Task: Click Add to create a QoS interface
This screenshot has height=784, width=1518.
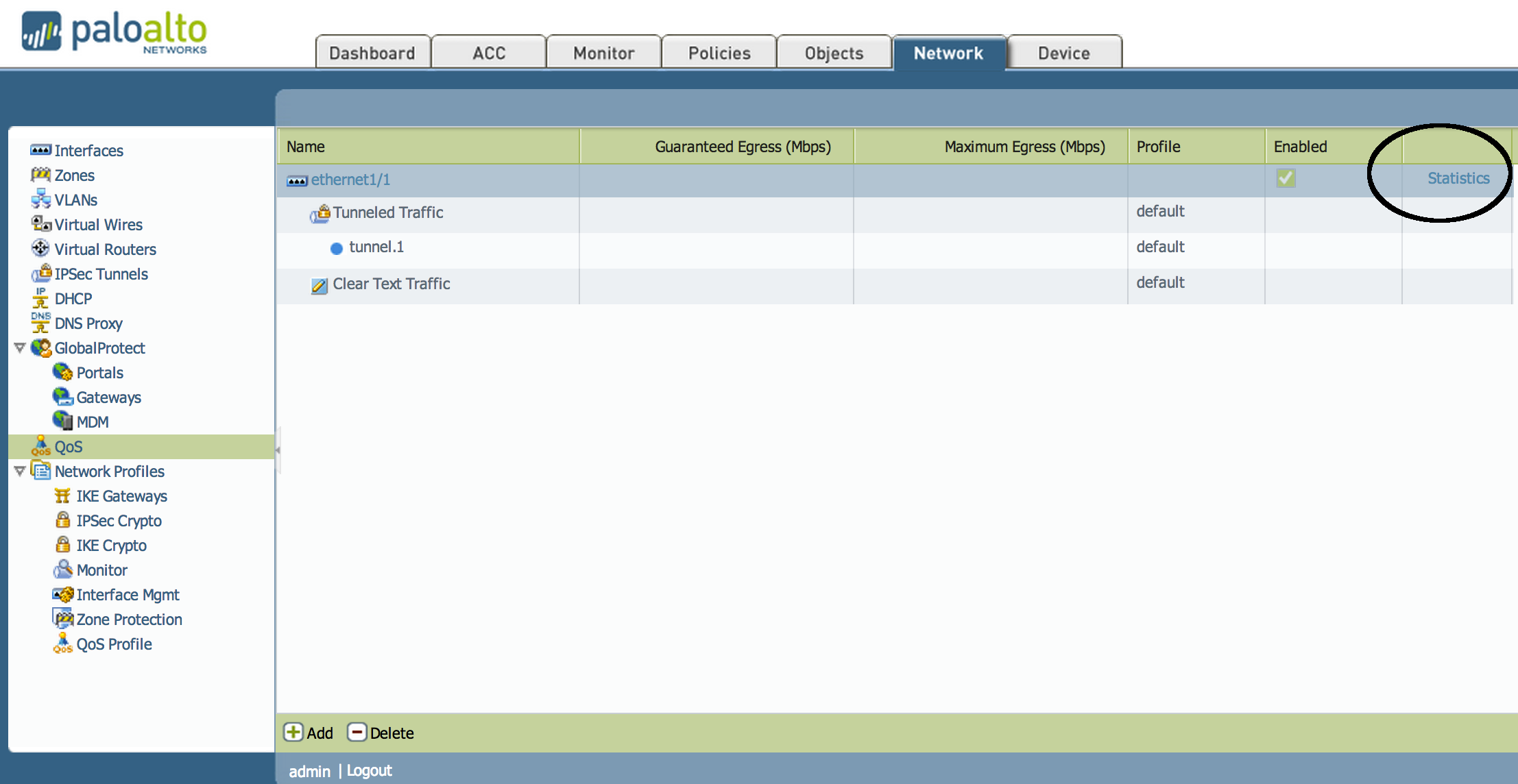Action: coord(309,732)
